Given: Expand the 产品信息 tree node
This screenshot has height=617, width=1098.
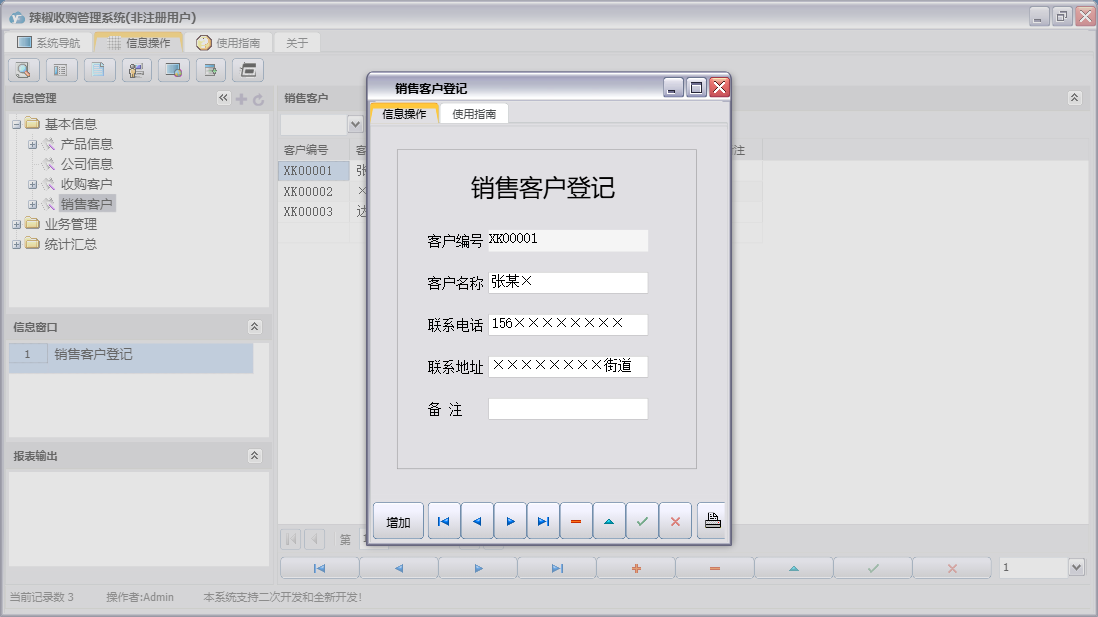Looking at the screenshot, I should click(x=34, y=144).
